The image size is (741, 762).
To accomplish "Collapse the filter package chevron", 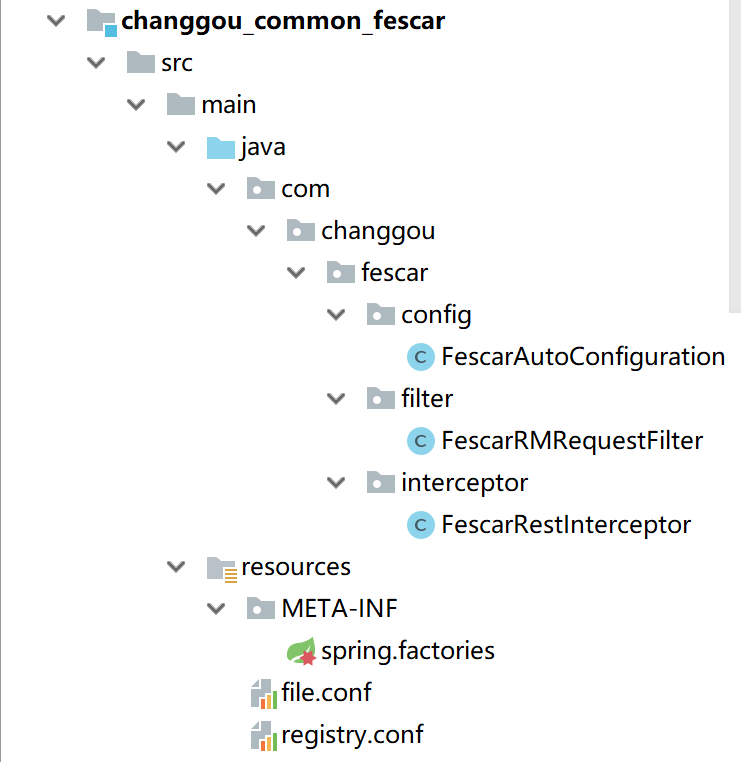I will (x=336, y=399).
